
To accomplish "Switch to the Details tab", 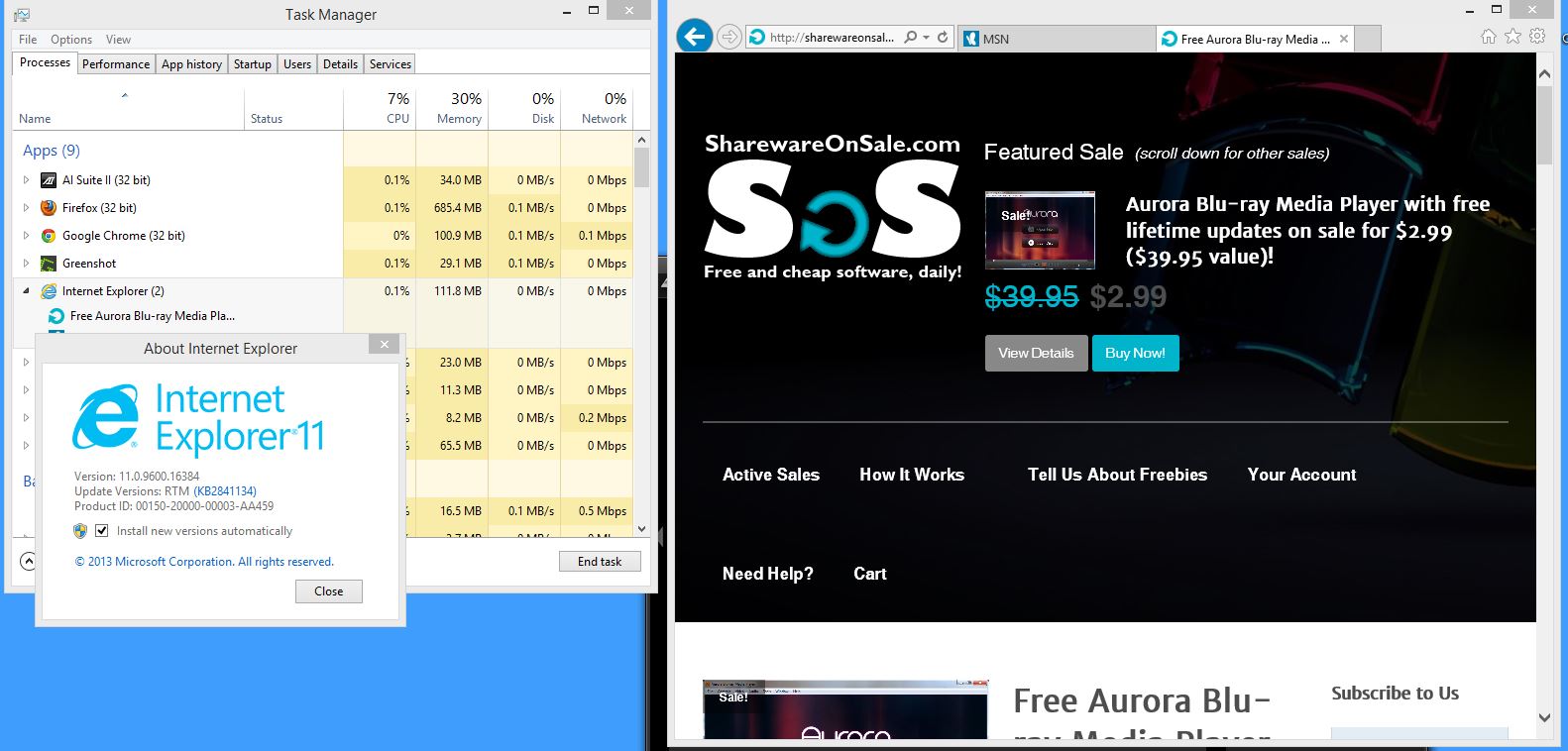I will (340, 64).
